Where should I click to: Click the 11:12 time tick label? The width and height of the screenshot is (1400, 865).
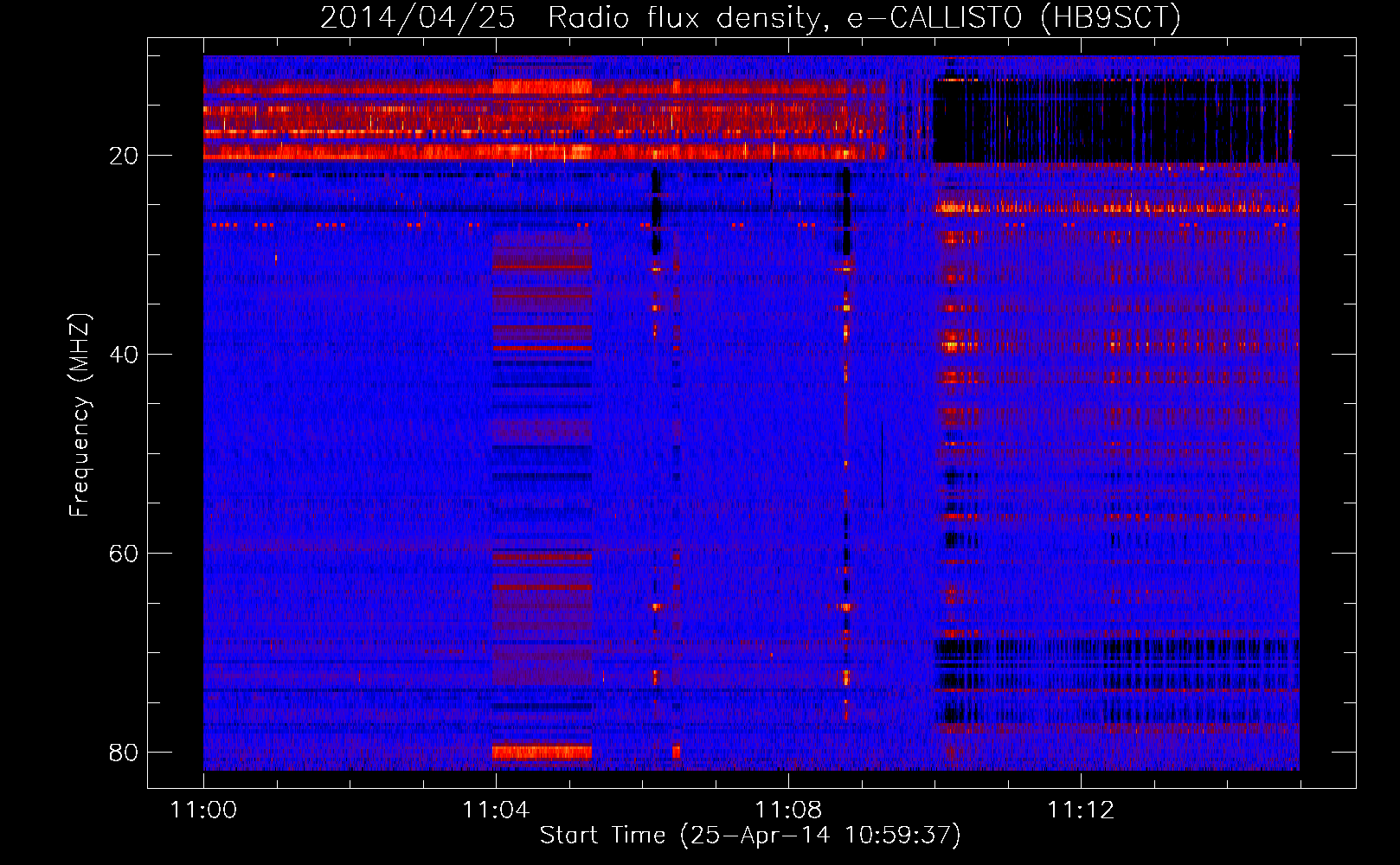(x=1081, y=811)
